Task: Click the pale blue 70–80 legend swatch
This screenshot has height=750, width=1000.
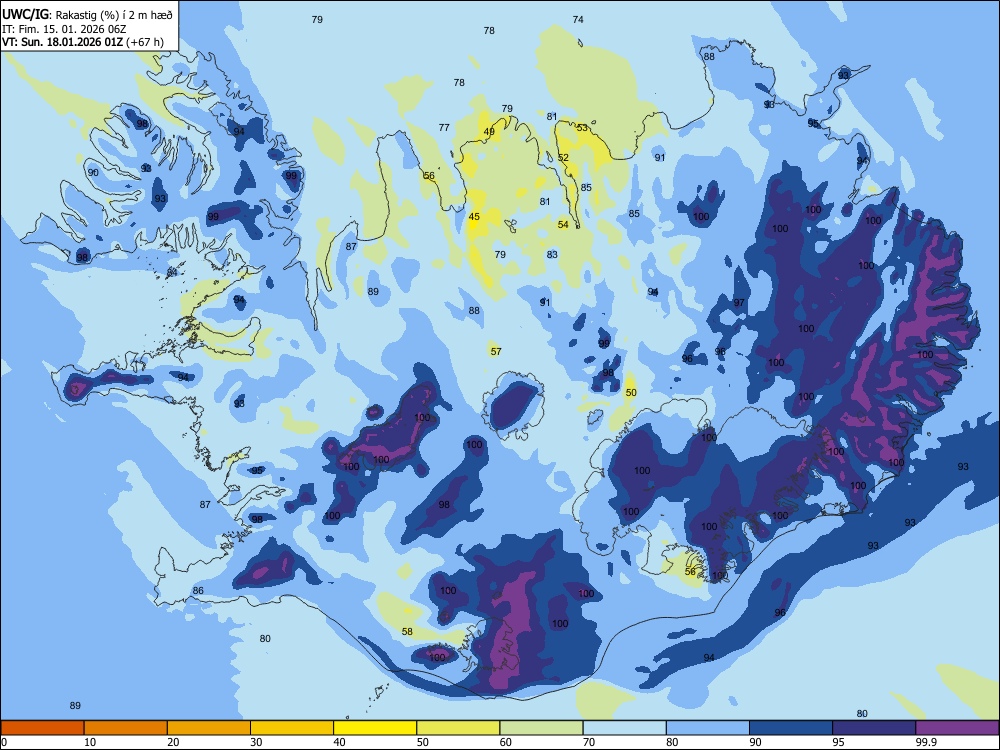Action: tap(624, 728)
